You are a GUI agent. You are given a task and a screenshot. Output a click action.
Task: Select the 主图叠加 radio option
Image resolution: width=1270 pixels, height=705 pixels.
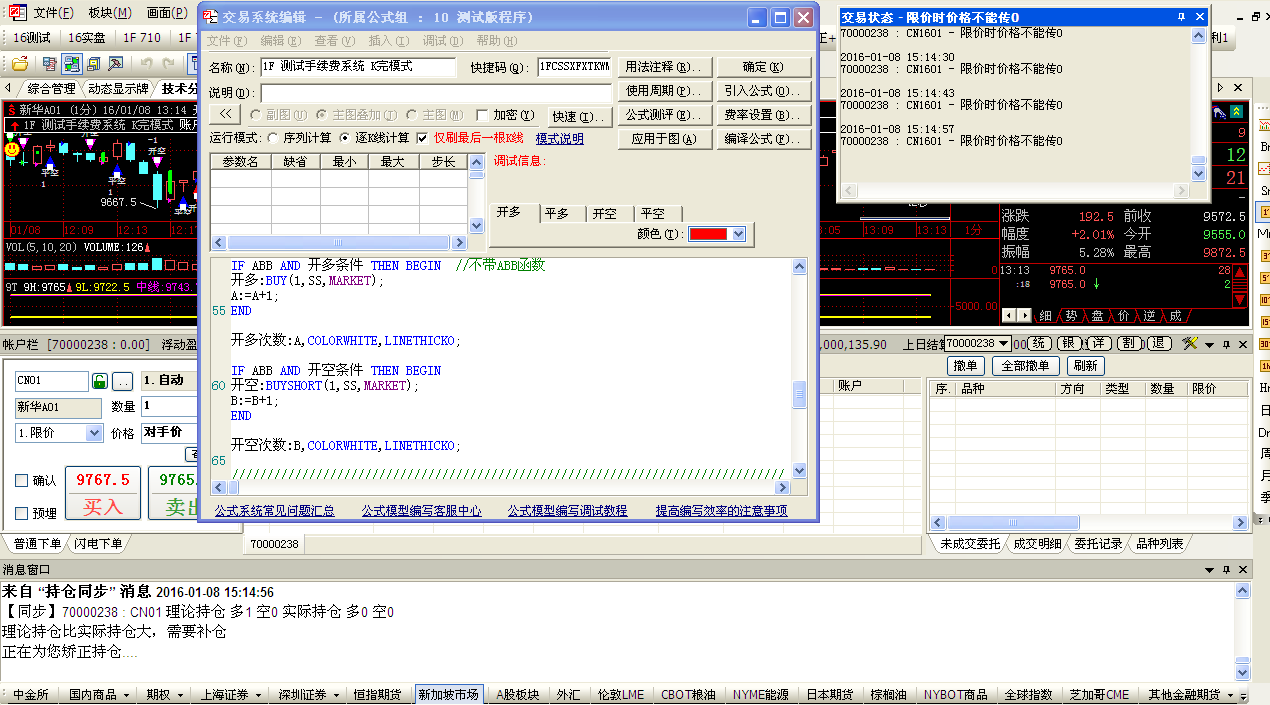(x=323, y=115)
